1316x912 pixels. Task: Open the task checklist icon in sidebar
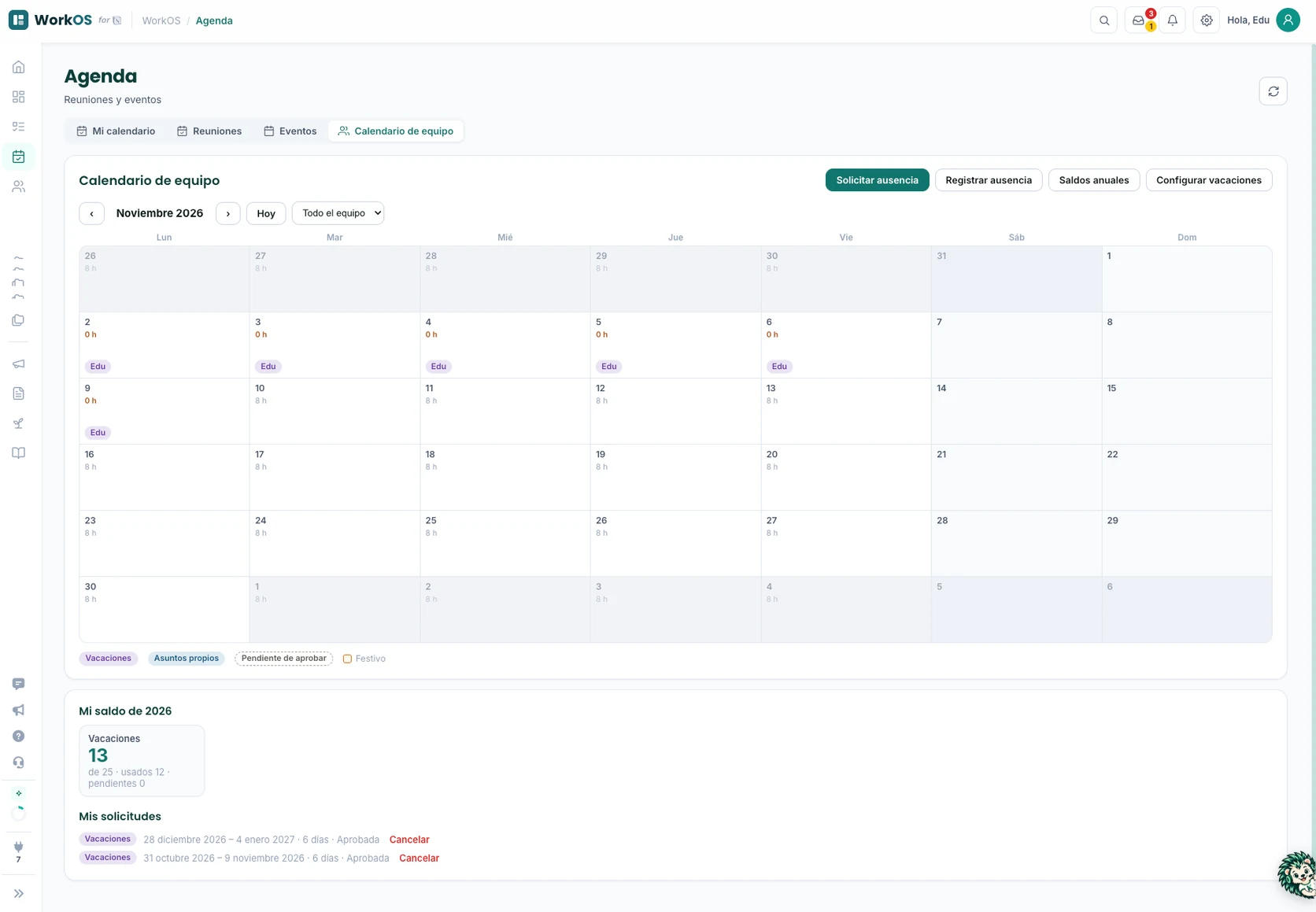(18, 127)
